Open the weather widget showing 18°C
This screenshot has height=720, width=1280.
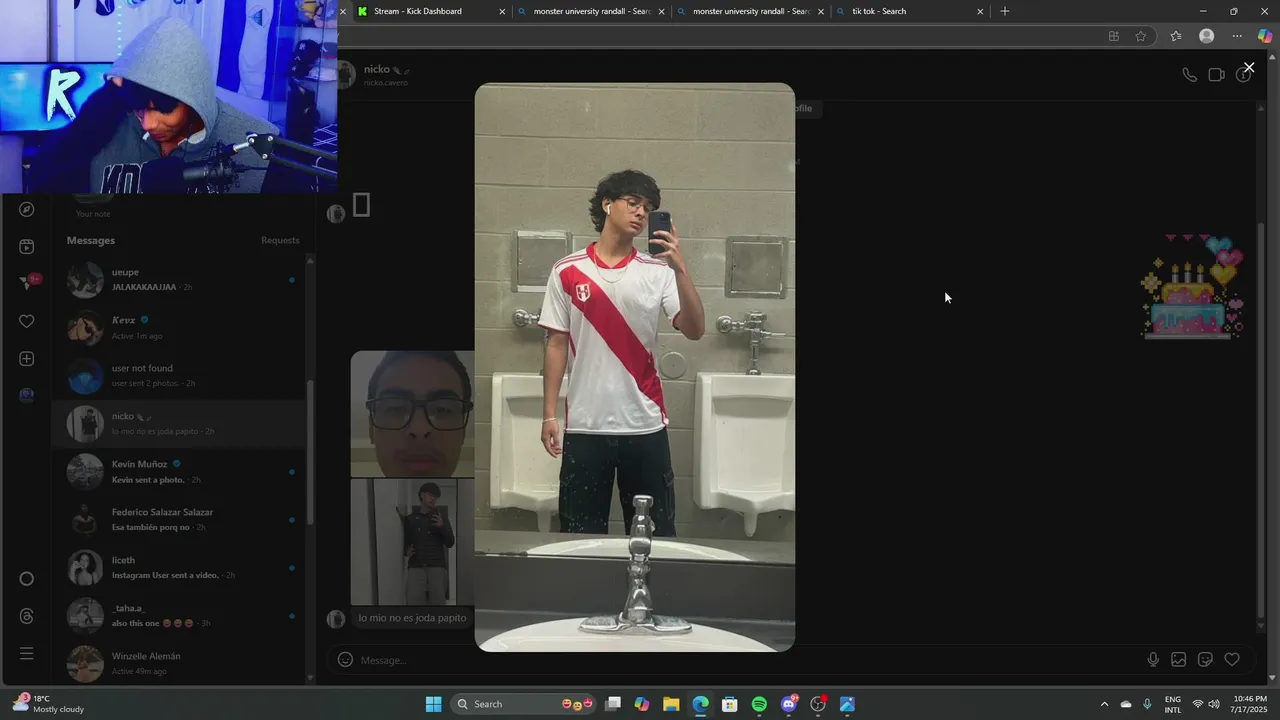coord(48,704)
